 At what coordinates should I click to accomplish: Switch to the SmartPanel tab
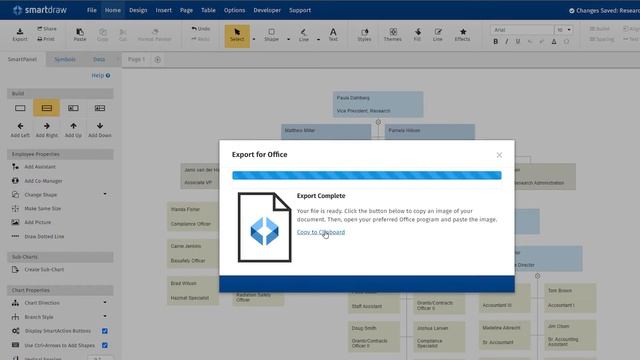click(22, 60)
